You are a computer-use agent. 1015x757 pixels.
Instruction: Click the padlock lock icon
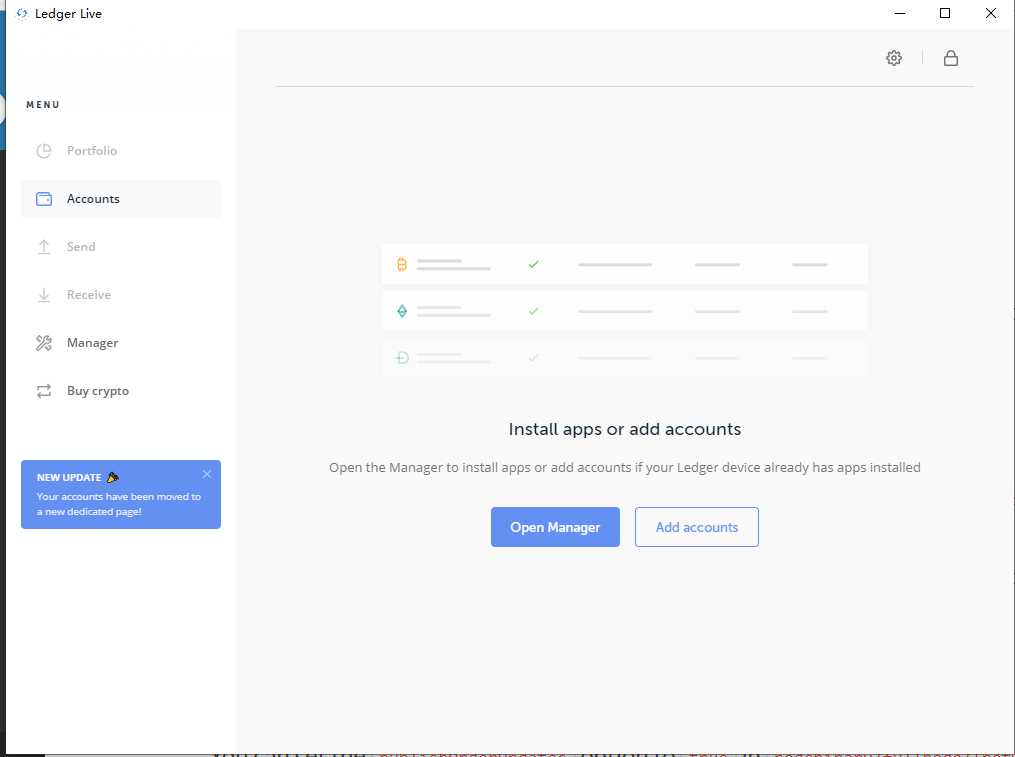click(x=951, y=58)
